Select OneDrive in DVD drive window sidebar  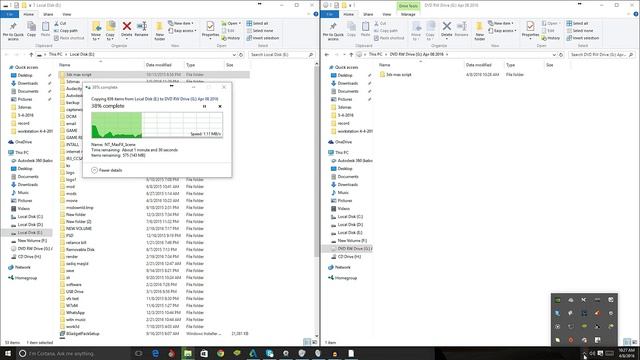coord(343,142)
